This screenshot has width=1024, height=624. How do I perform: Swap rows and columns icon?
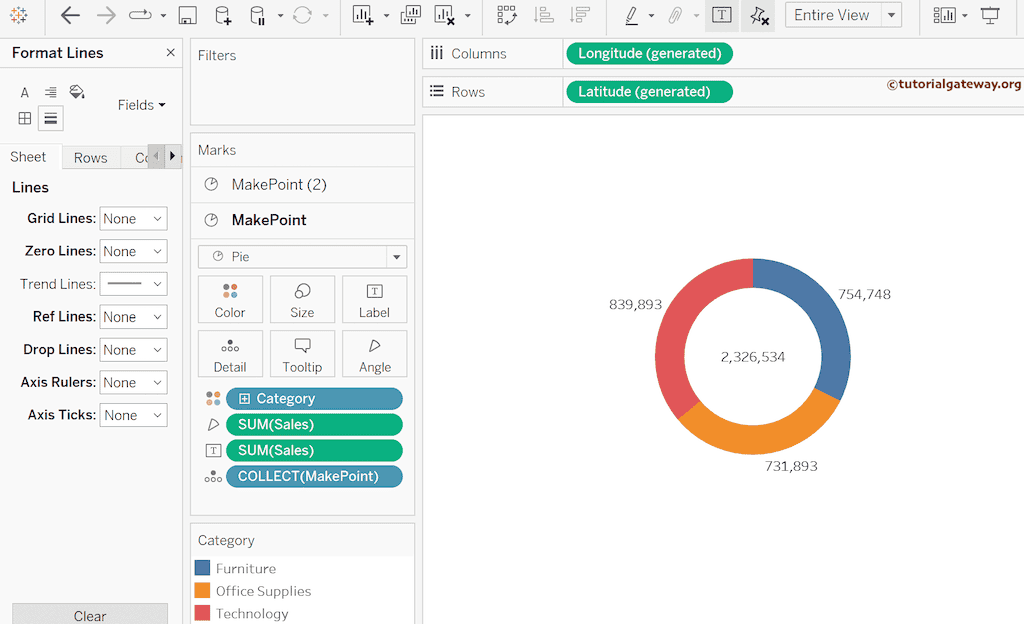click(x=507, y=15)
